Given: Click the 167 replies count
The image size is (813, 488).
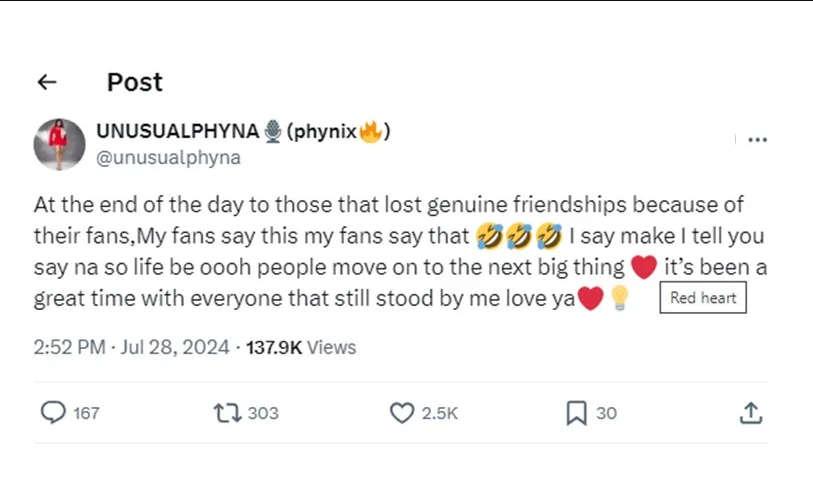Looking at the screenshot, I should pyautogui.click(x=87, y=413).
